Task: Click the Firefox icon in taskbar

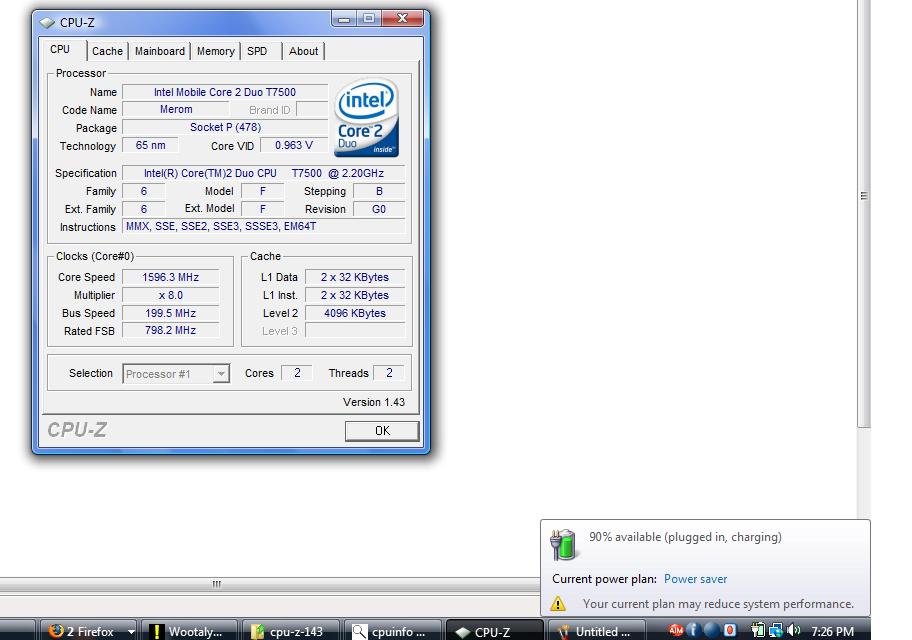Action: tap(56, 631)
